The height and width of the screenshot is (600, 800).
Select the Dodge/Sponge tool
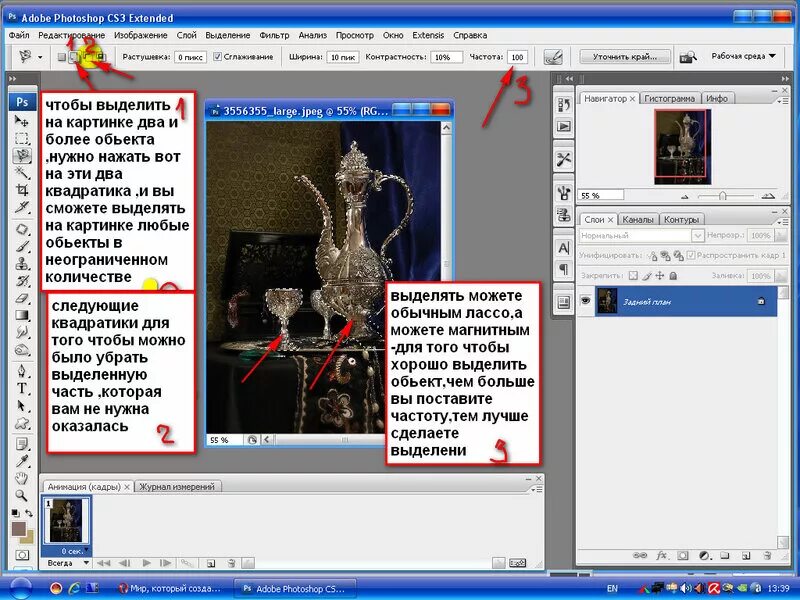click(x=21, y=350)
